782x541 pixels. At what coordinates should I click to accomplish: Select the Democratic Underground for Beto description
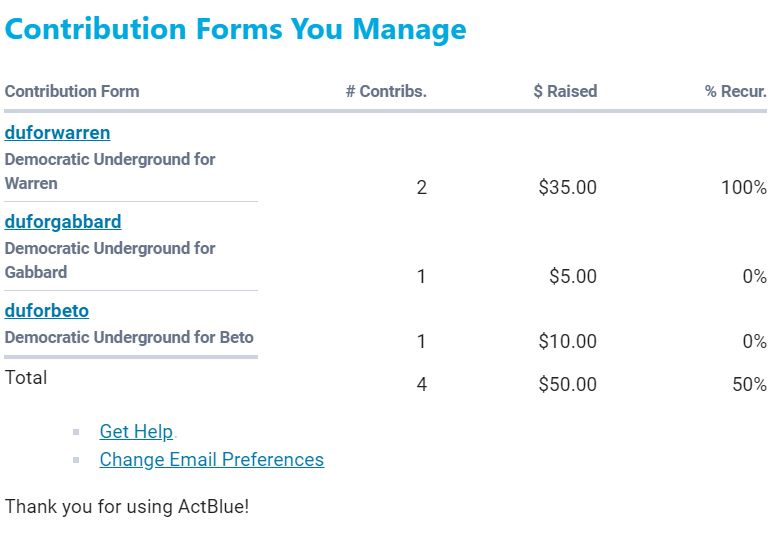pos(129,338)
